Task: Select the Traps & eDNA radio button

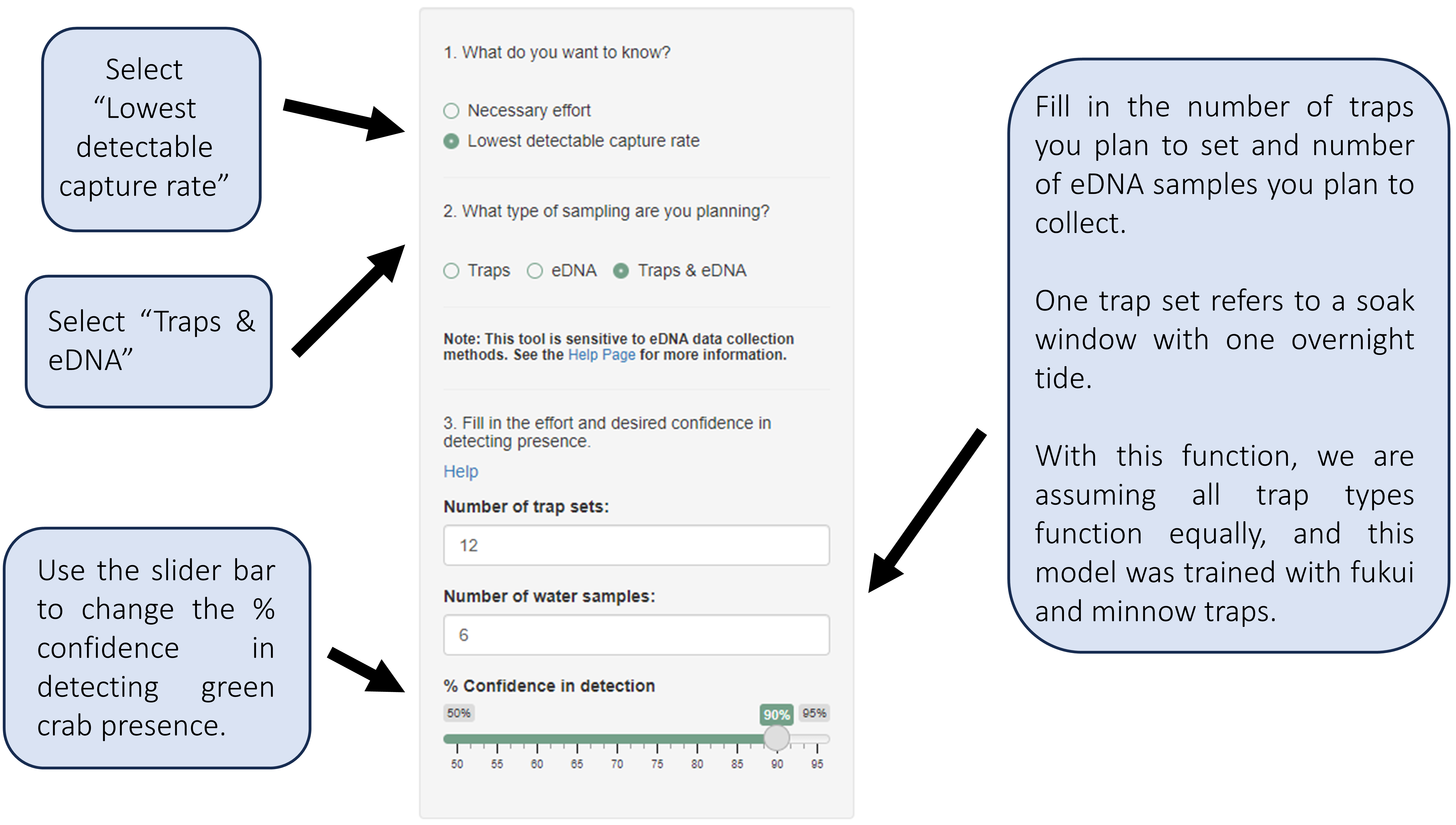Action: (621, 271)
